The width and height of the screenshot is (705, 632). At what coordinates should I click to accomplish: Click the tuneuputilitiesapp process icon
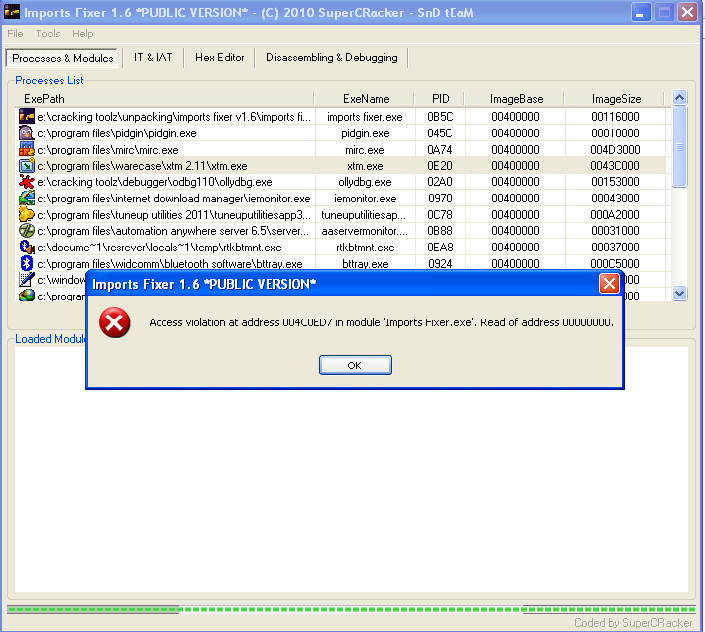click(x=27, y=214)
